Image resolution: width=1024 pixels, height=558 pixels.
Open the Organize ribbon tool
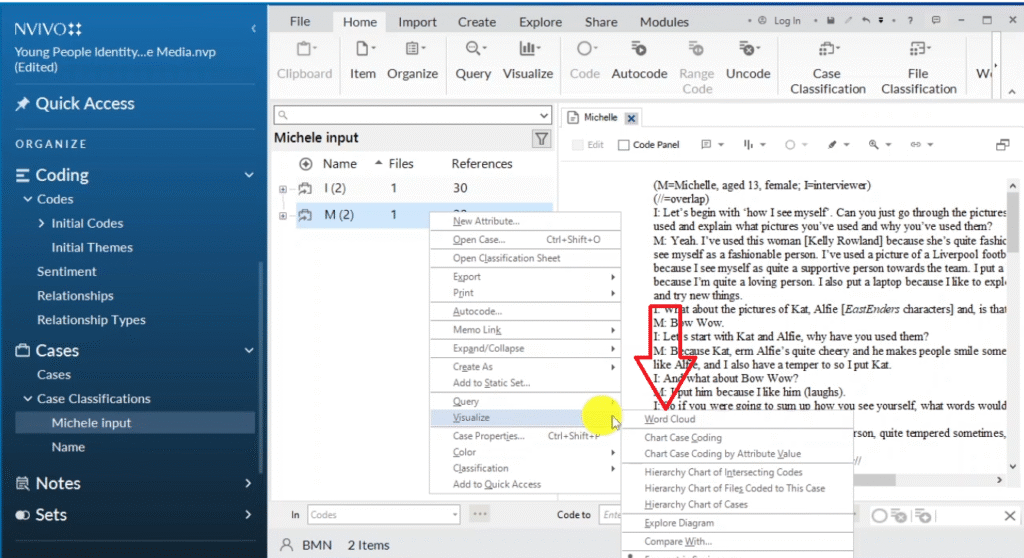point(412,60)
